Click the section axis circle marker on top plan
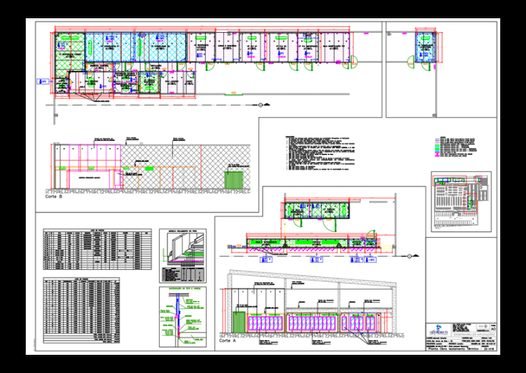The width and height of the screenshot is (526, 373). [260, 105]
